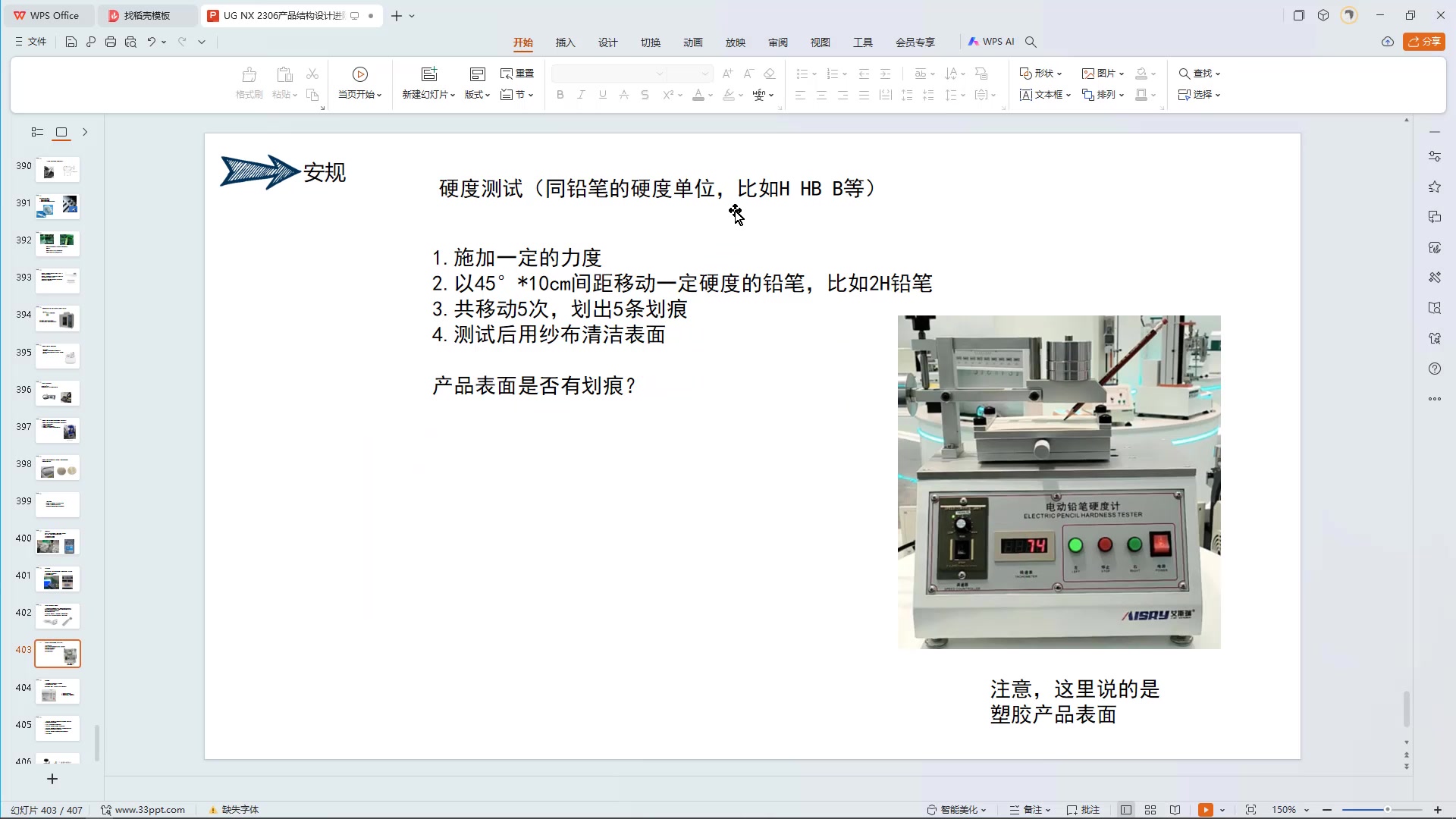The height and width of the screenshot is (819, 1456).
Task: Switch to the 插入 ribbon tab
Action: coord(565,42)
